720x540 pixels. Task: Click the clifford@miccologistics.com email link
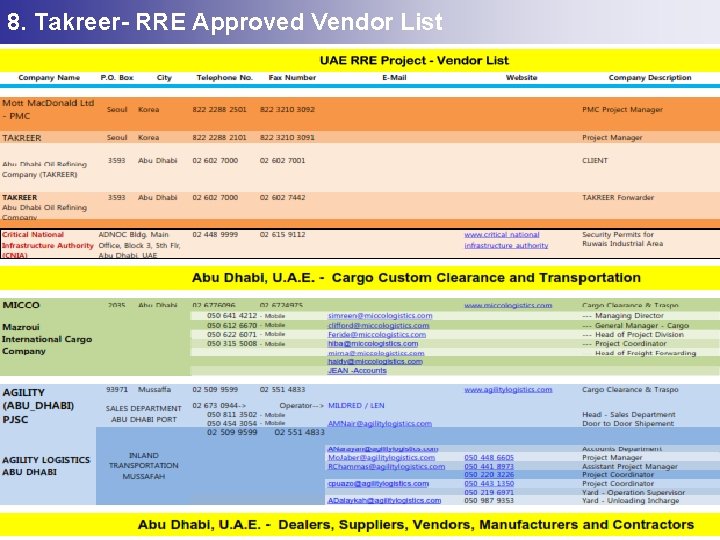click(x=378, y=326)
